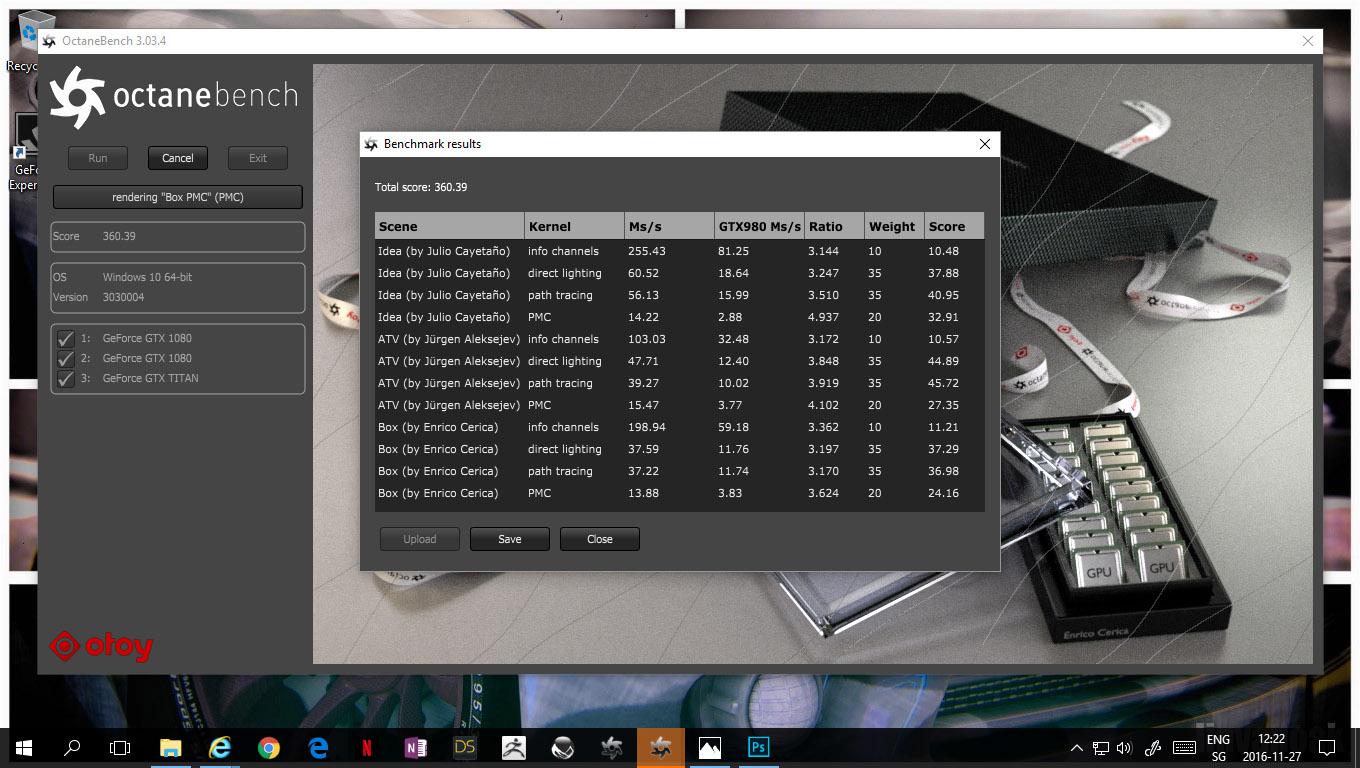Viewport: 1360px width, 768px height.
Task: Open OneNote from taskbar
Action: click(x=416, y=747)
